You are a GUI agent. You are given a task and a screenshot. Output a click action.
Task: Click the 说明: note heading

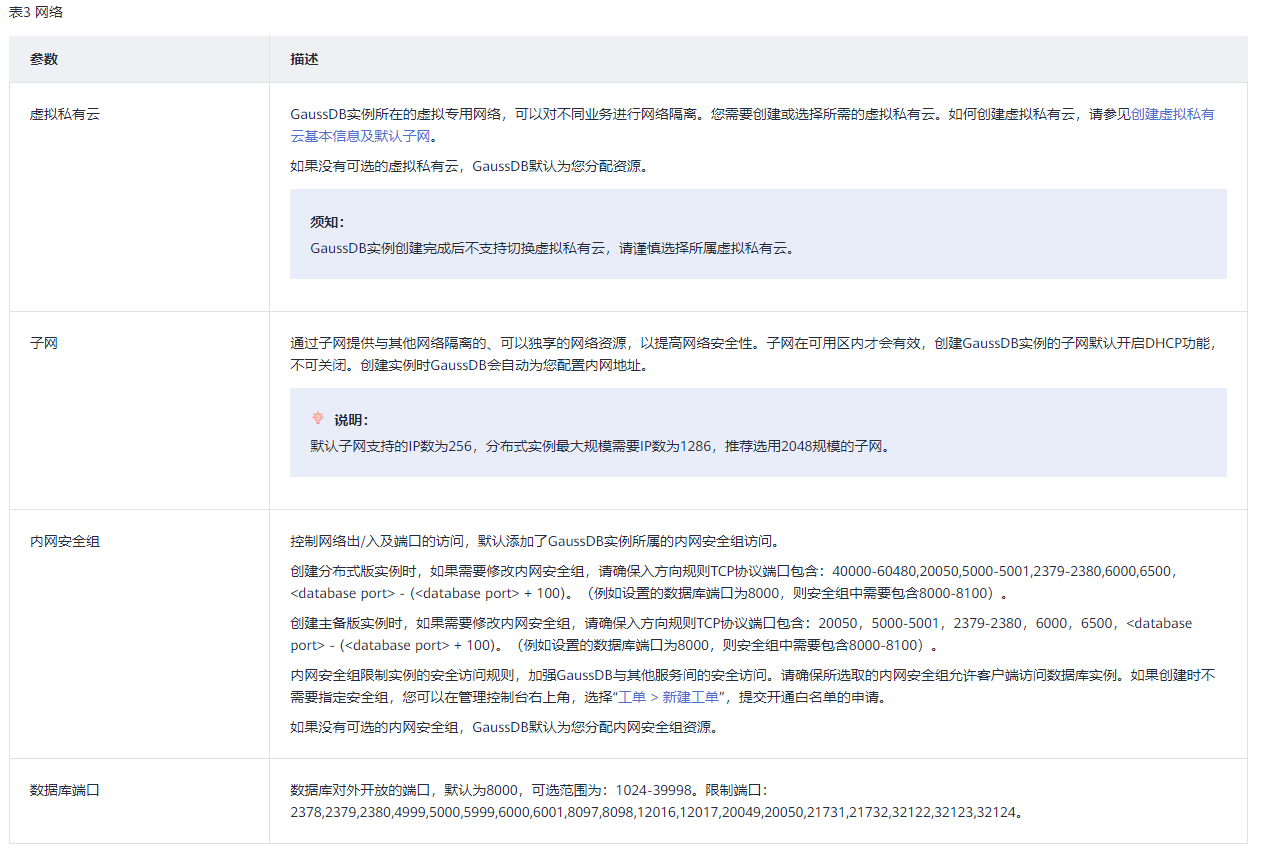(x=351, y=420)
